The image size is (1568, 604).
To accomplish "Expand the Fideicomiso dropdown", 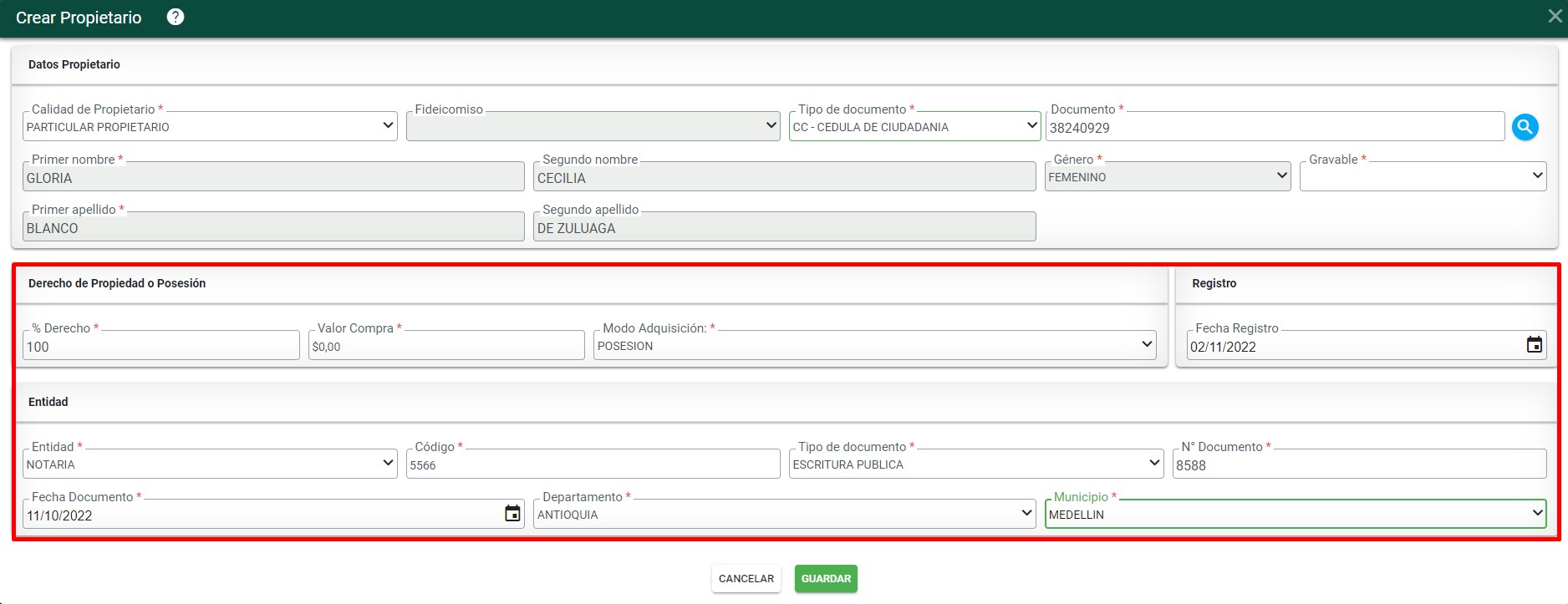I will [593, 126].
